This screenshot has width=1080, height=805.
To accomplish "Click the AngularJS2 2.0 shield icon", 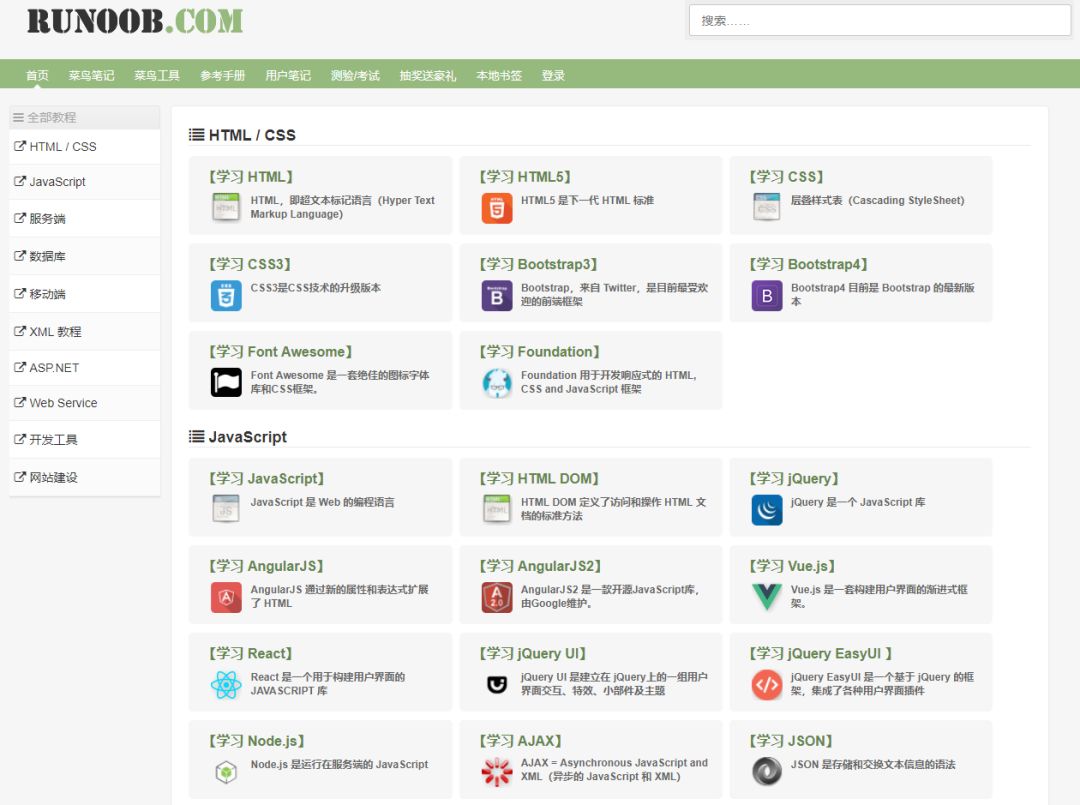I will point(497,597).
